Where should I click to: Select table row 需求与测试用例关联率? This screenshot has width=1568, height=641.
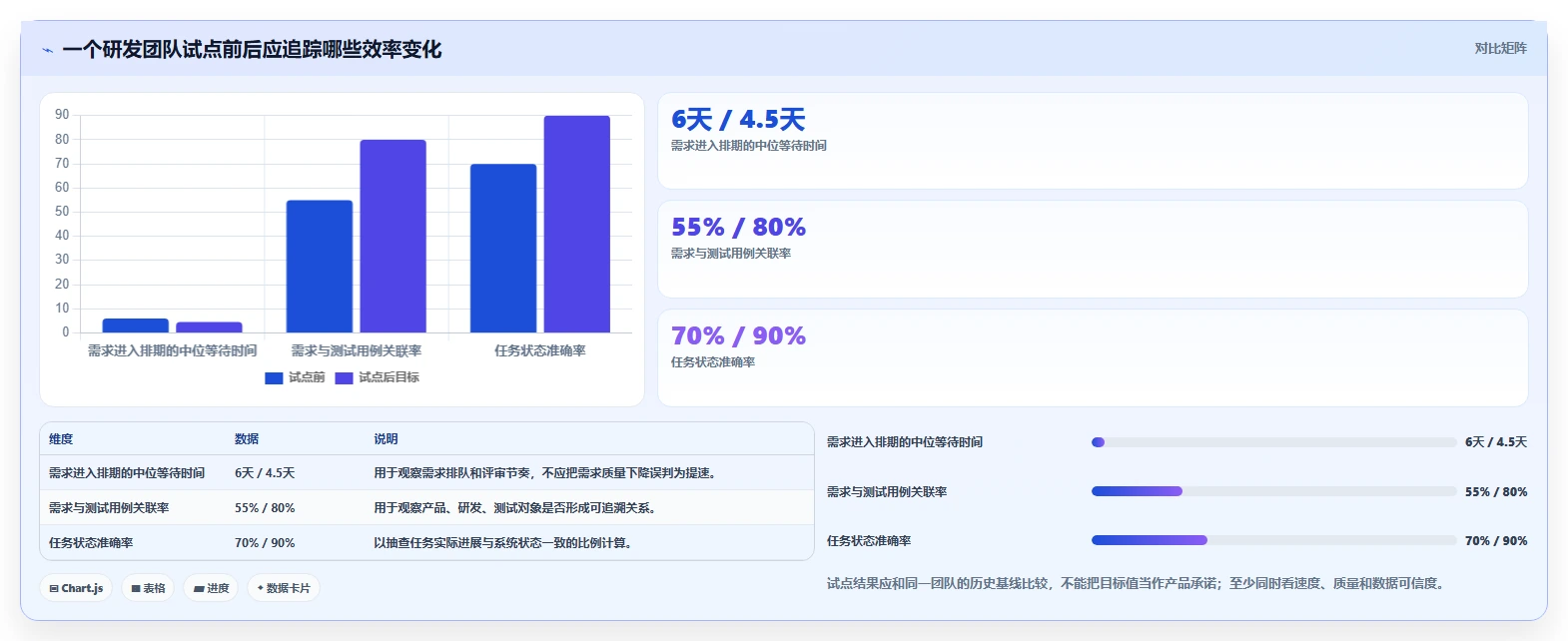427,508
